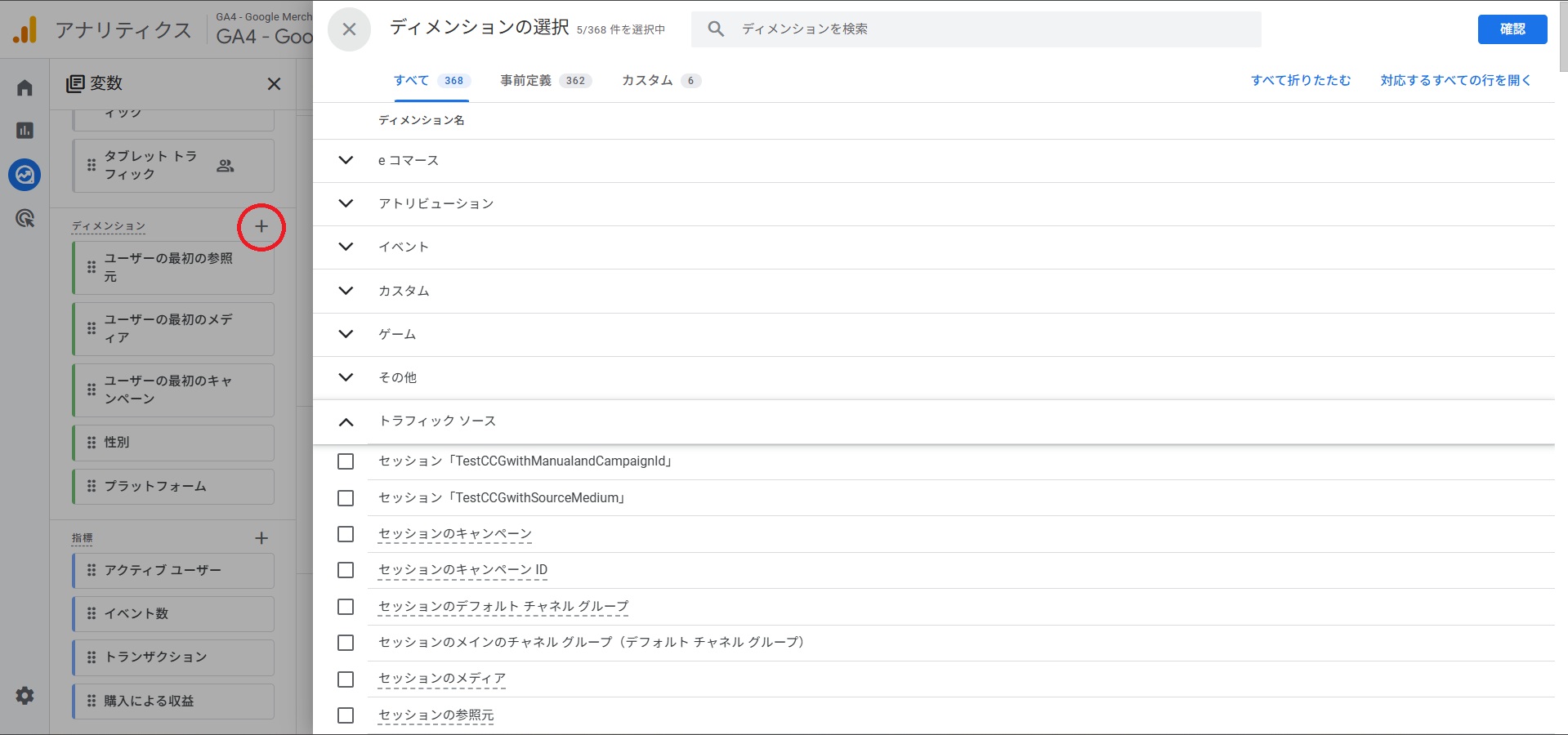
Task: Click the 確認 button
Action: 1512,29
